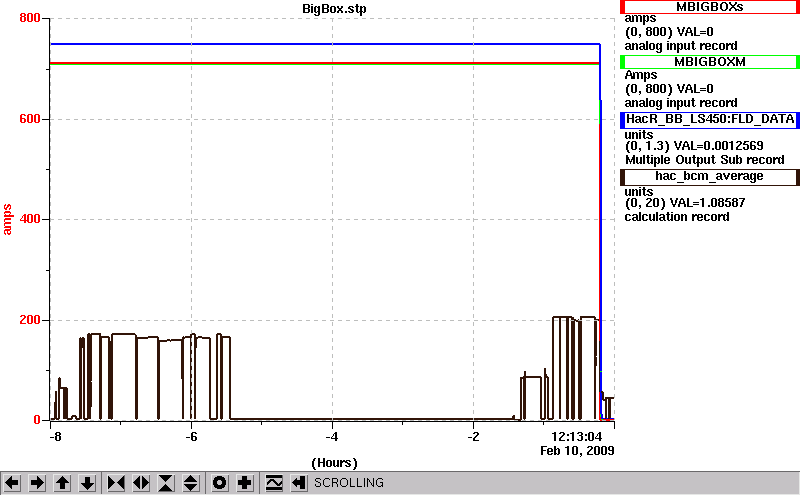This screenshot has height=495, width=800.
Task: Zoom out horizontally using the outward-pointing triangles icon
Action: pyautogui.click(x=141, y=483)
